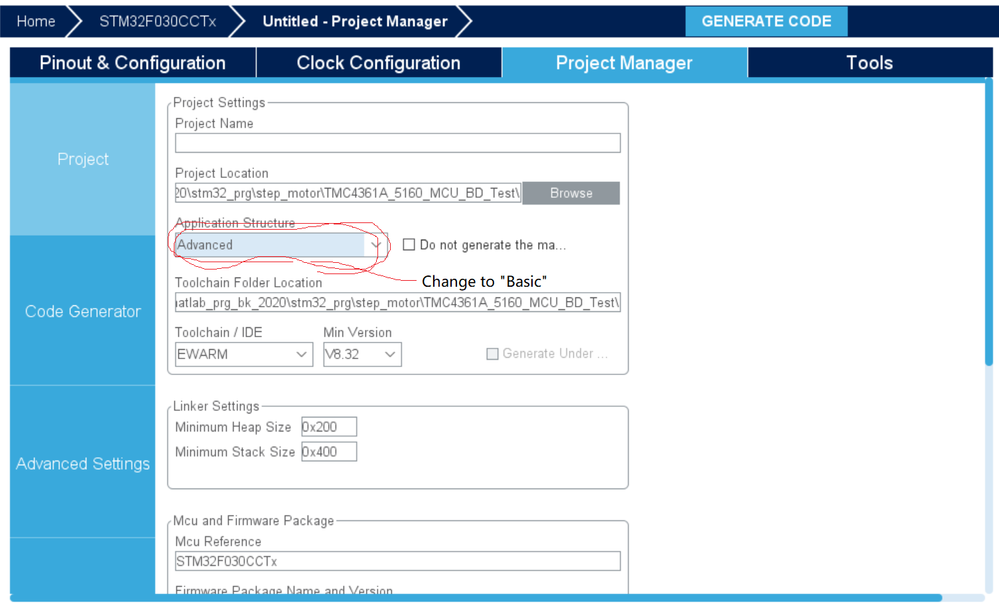Open the Project Manager tab
This screenshot has height=606, width=999.
(x=624, y=63)
